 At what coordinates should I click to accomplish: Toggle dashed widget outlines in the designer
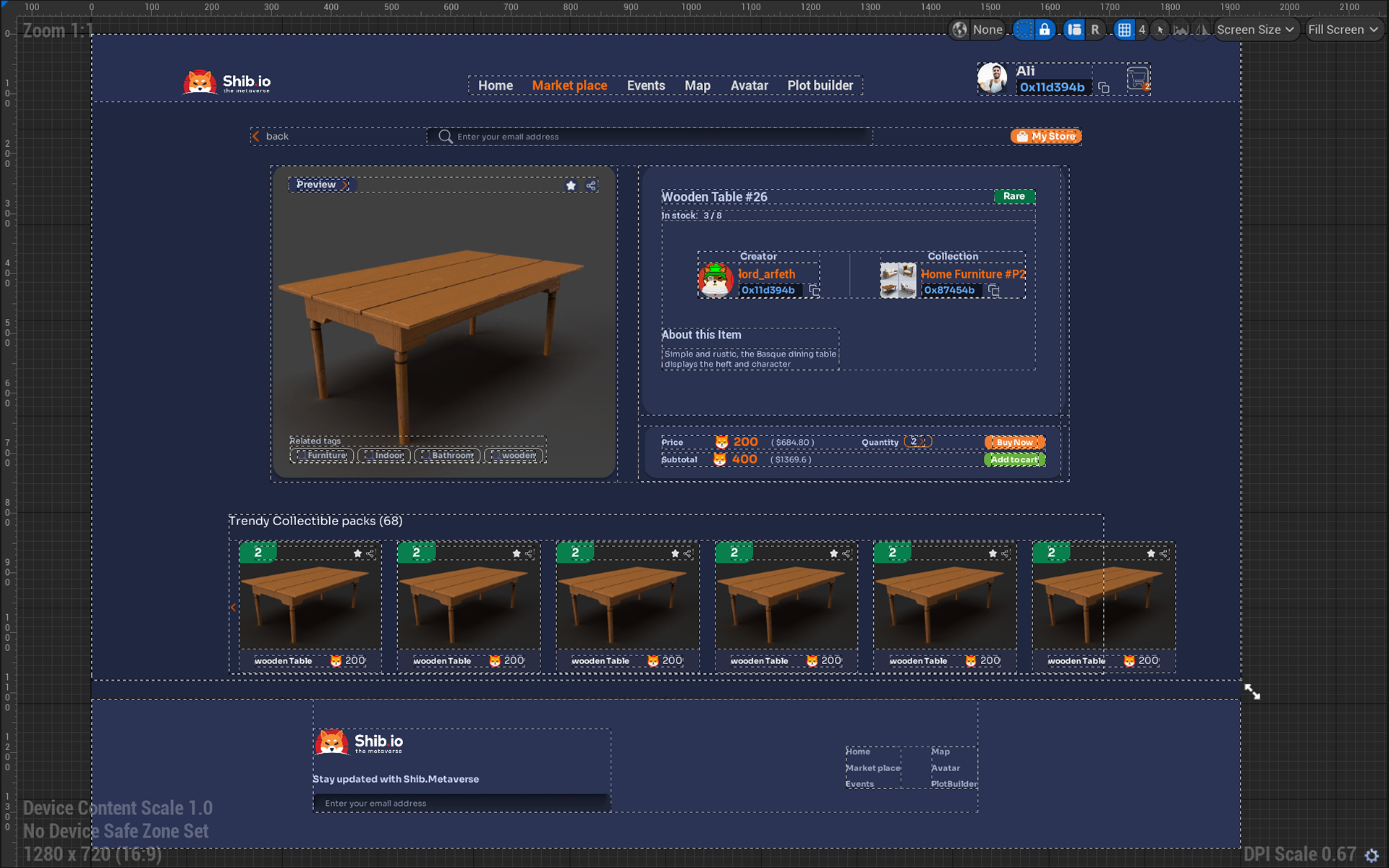(x=1023, y=30)
